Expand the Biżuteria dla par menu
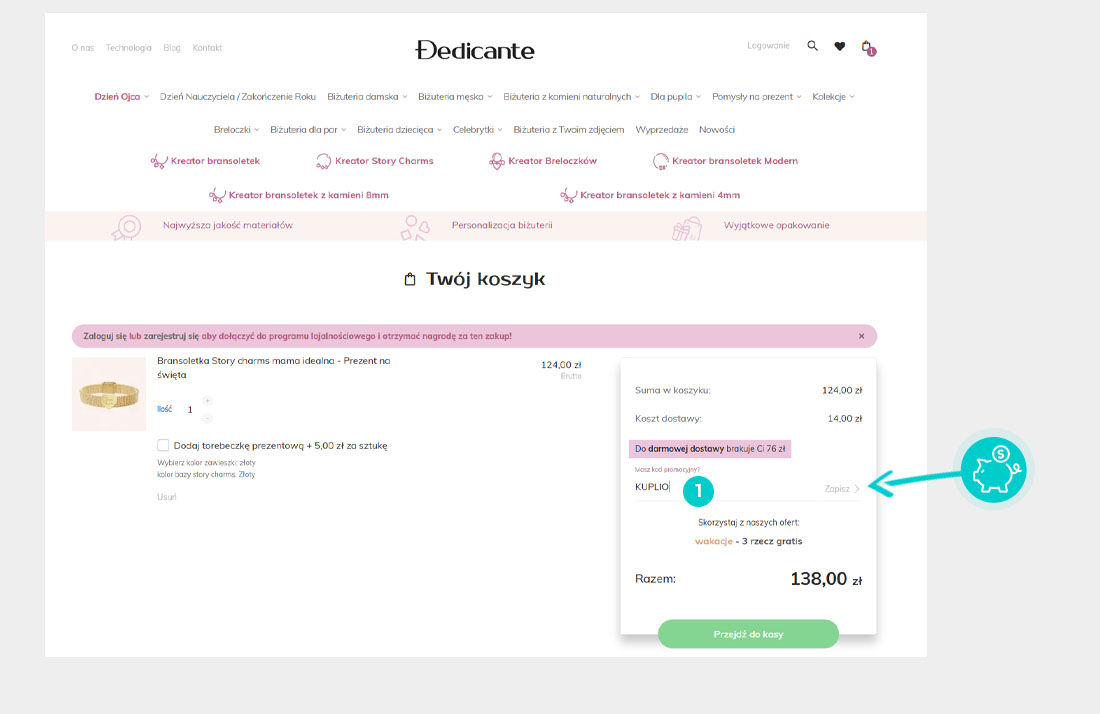1100x714 pixels. click(x=308, y=130)
